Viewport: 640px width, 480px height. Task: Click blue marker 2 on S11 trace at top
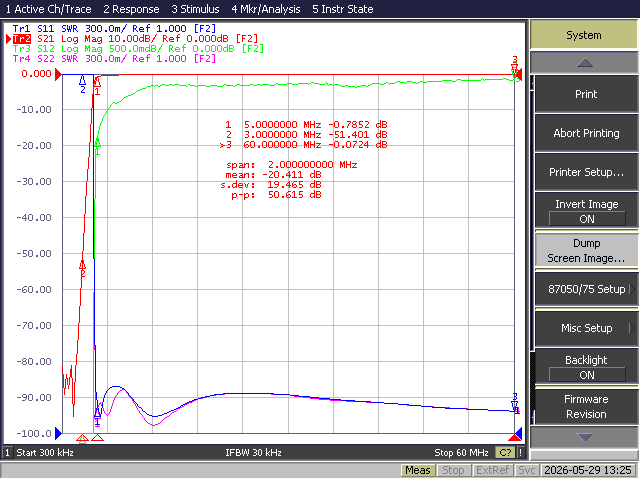click(x=83, y=84)
